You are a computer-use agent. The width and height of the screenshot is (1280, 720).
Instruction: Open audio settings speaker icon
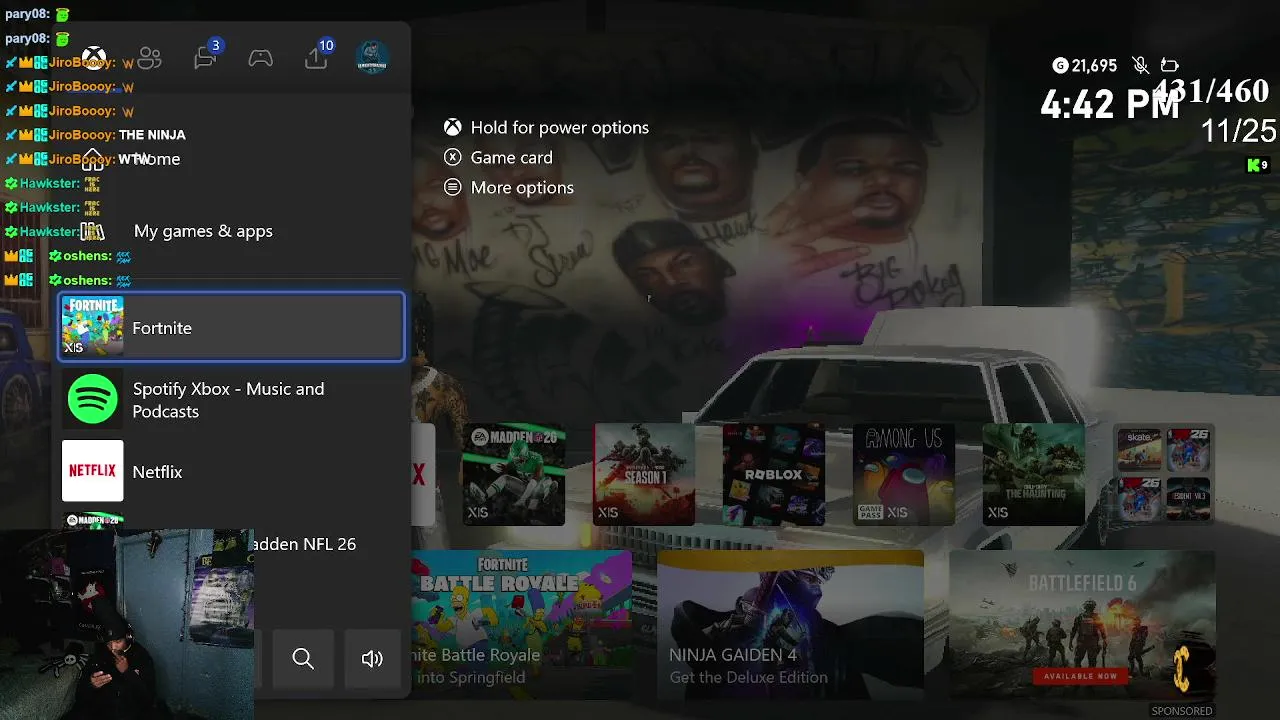pyautogui.click(x=372, y=658)
